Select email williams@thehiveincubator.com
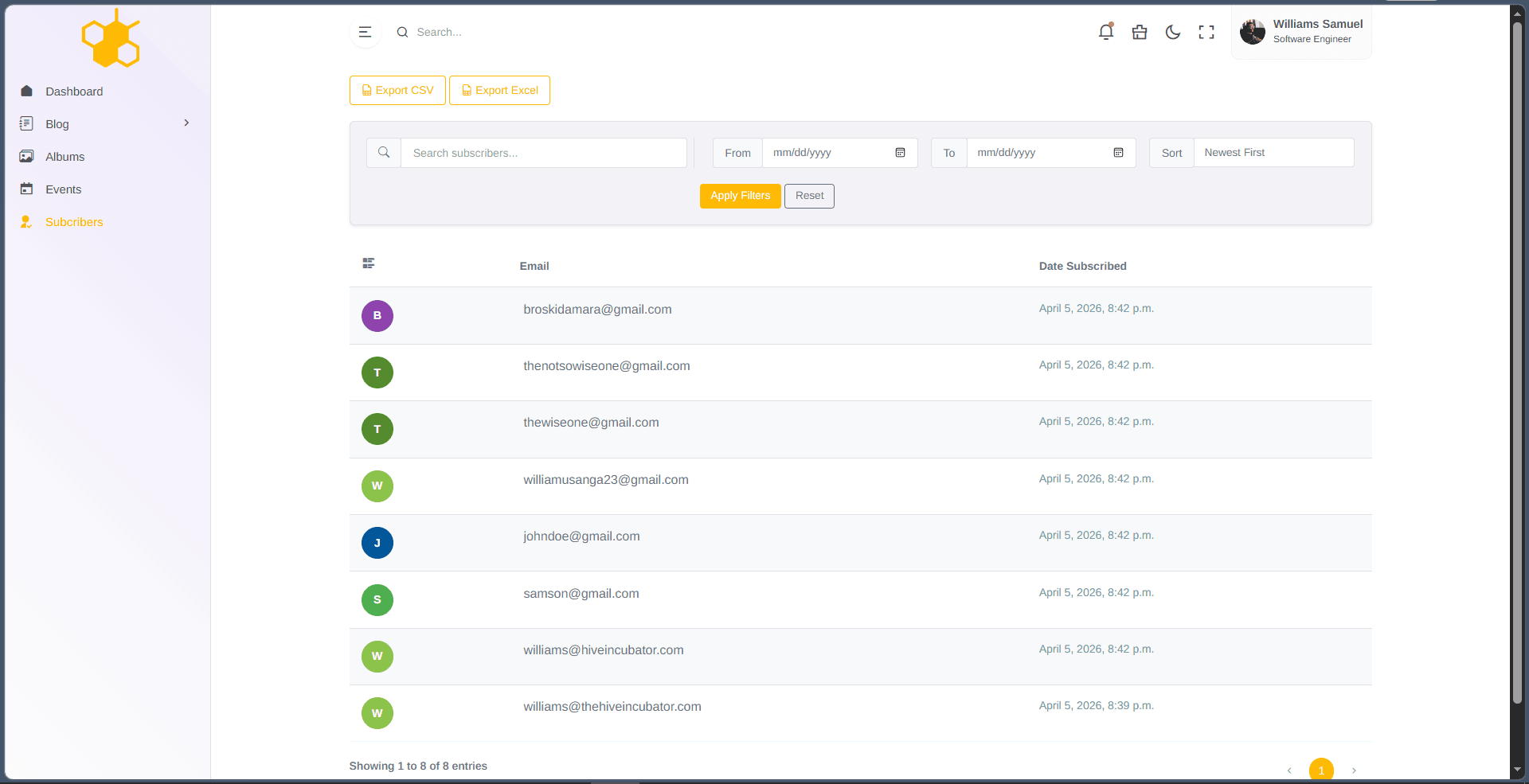The height and width of the screenshot is (784, 1529). point(612,707)
